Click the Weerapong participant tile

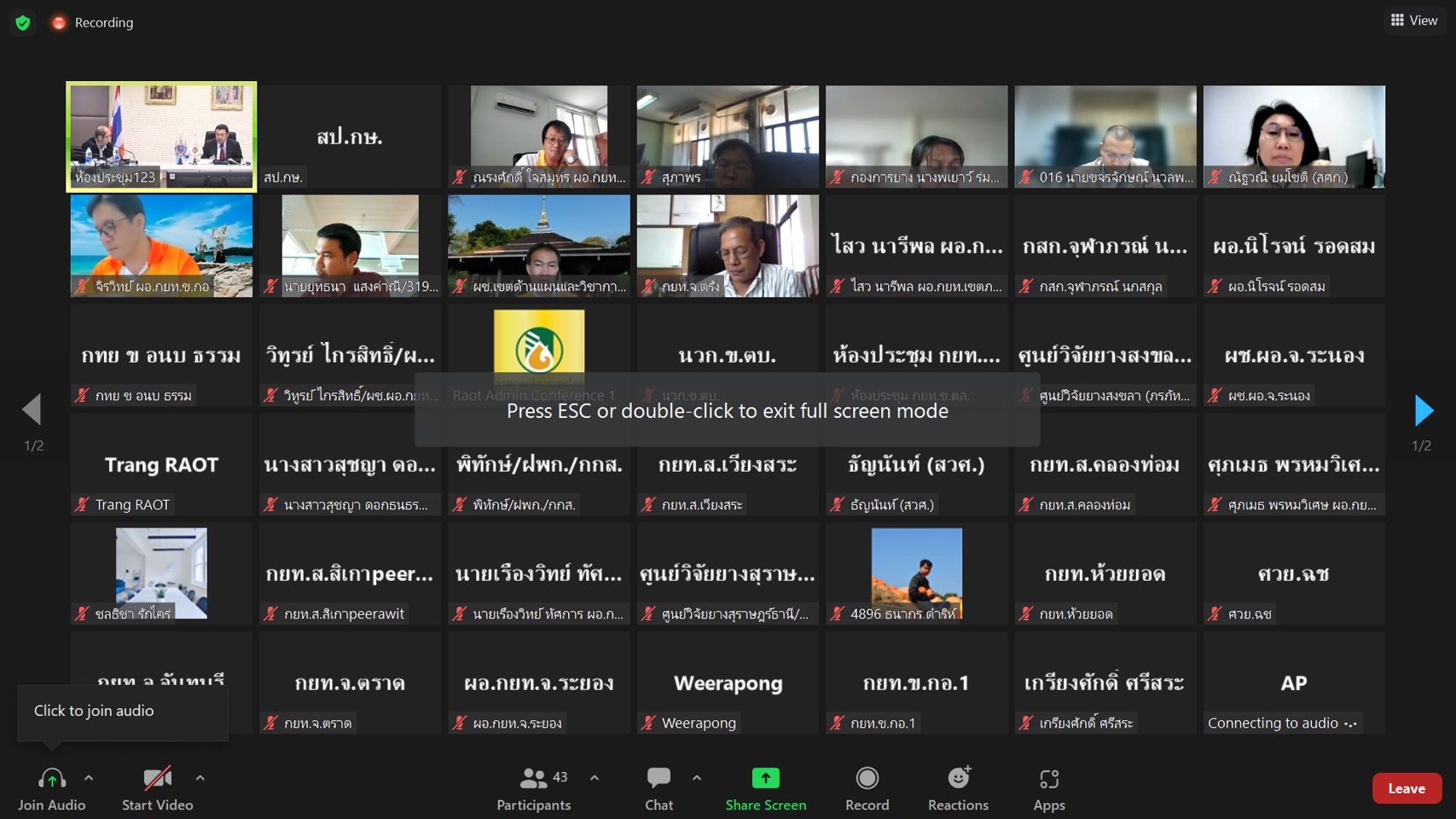click(x=728, y=682)
